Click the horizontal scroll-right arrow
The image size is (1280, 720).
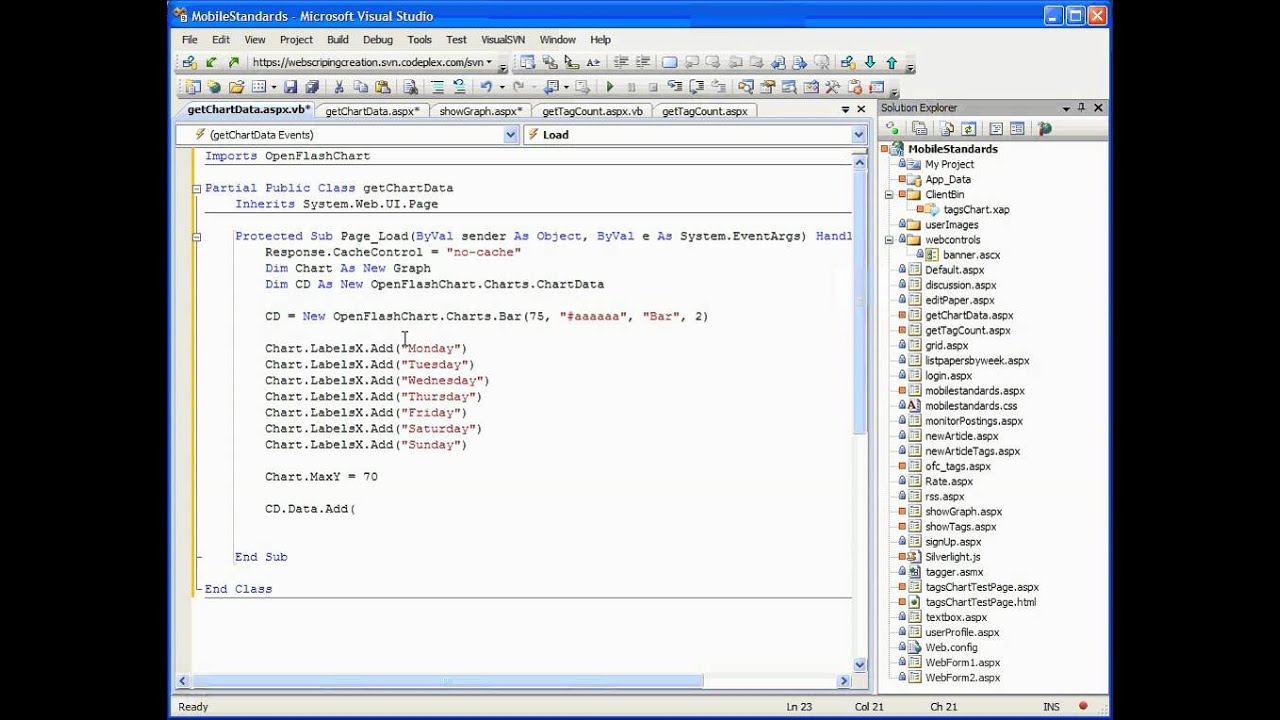pos(844,681)
